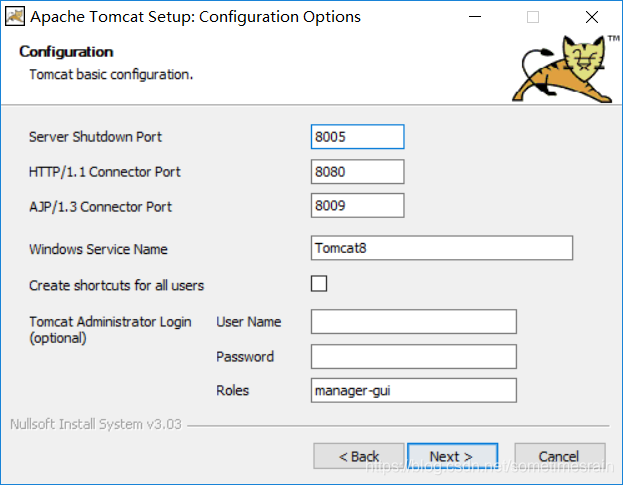Click the Password label
The image size is (623, 485).
245,356
